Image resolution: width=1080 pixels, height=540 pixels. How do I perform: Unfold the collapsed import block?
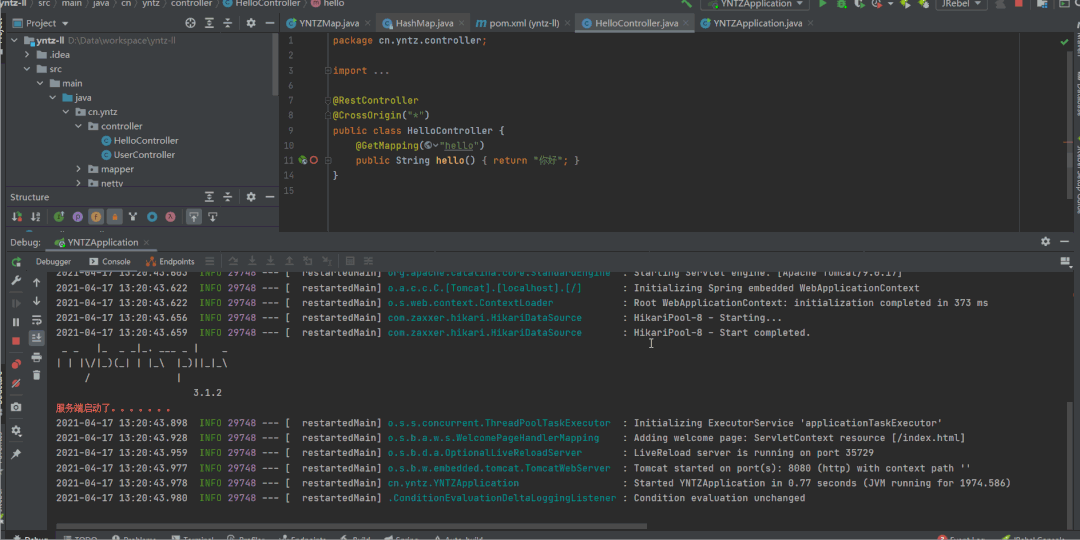point(328,71)
